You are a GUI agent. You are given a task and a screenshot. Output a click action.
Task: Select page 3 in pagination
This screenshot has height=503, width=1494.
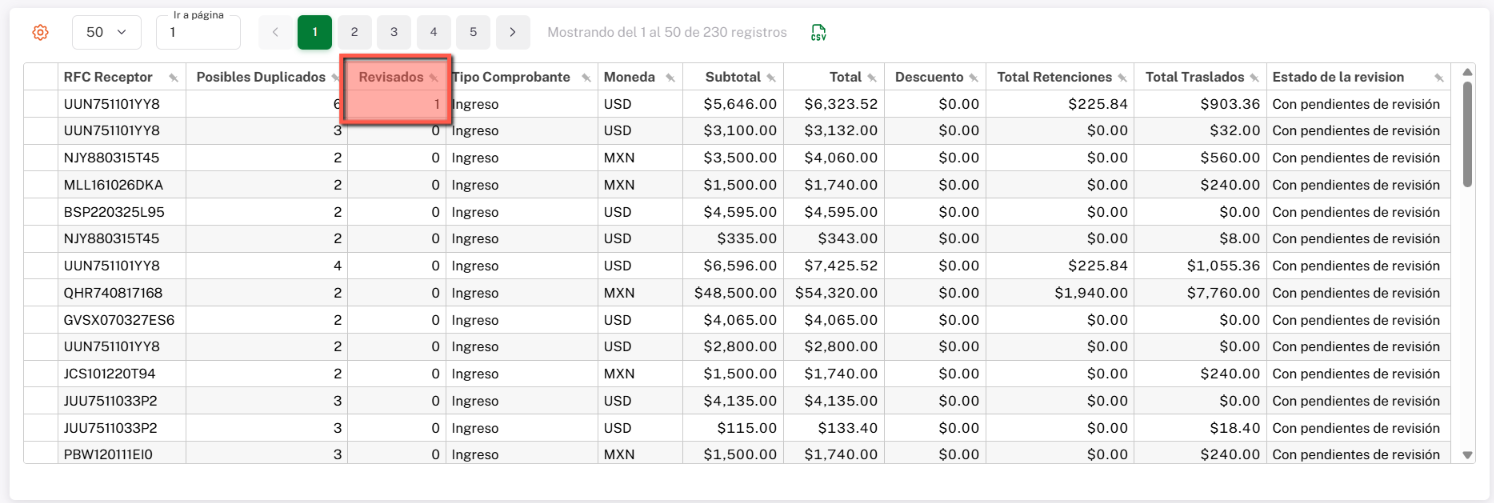(394, 32)
